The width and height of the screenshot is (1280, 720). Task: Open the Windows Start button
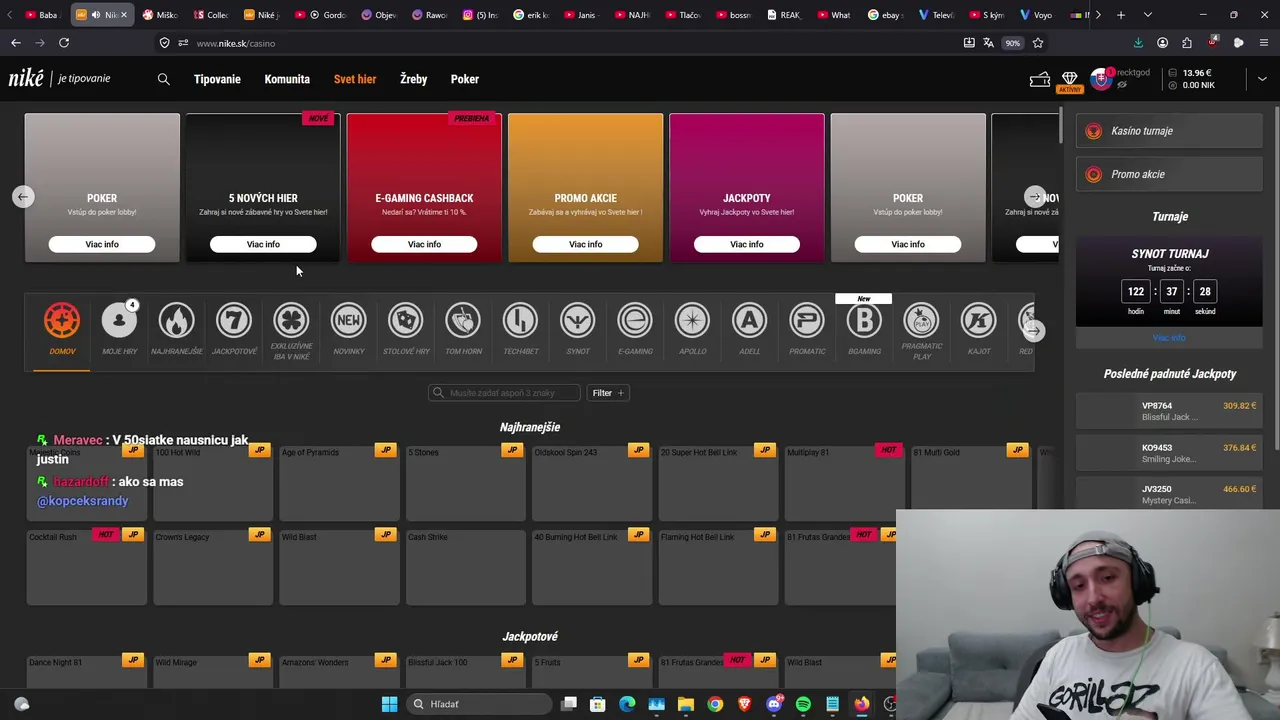point(389,704)
